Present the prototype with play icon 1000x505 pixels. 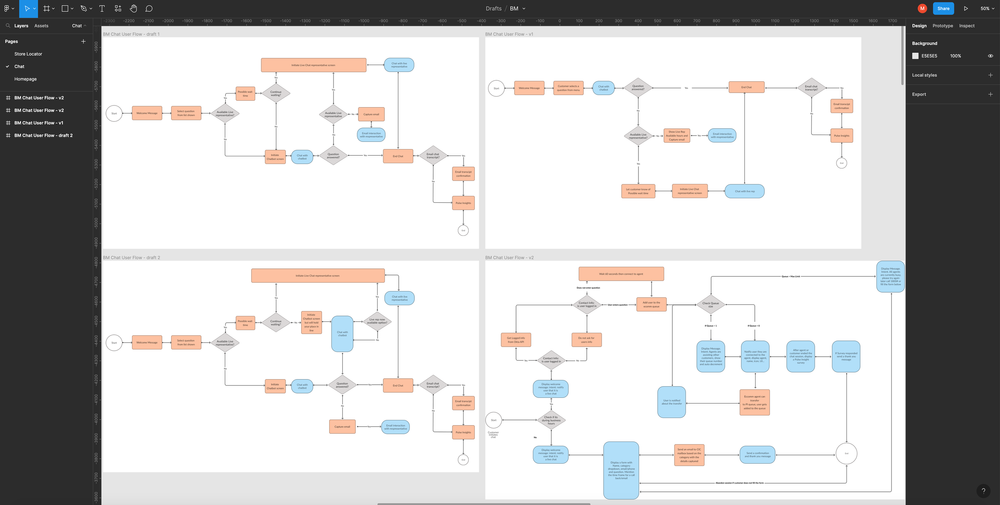(966, 9)
